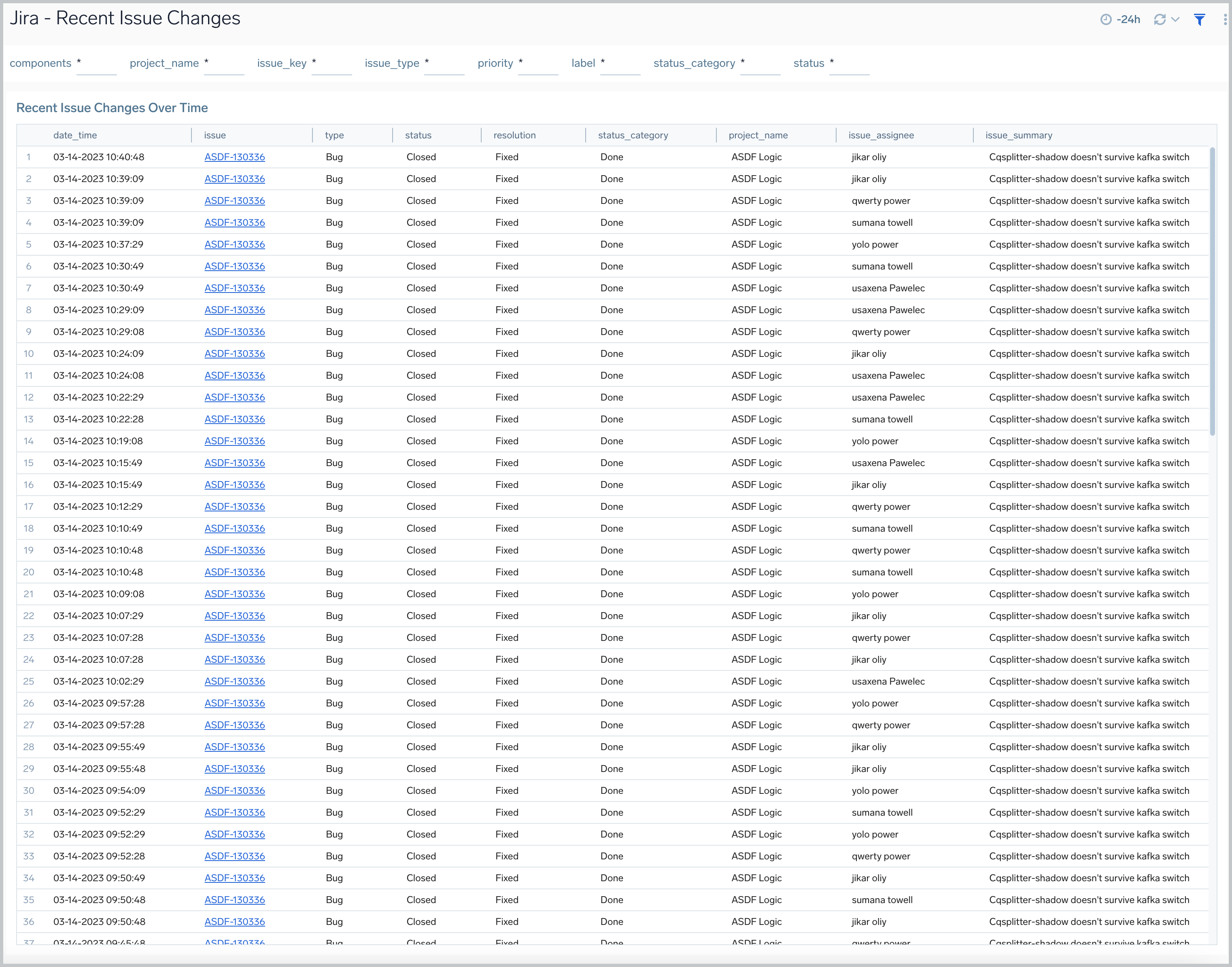Open ASDF-130336 link in row 10
Image resolution: width=1232 pixels, height=967 pixels.
tap(234, 354)
